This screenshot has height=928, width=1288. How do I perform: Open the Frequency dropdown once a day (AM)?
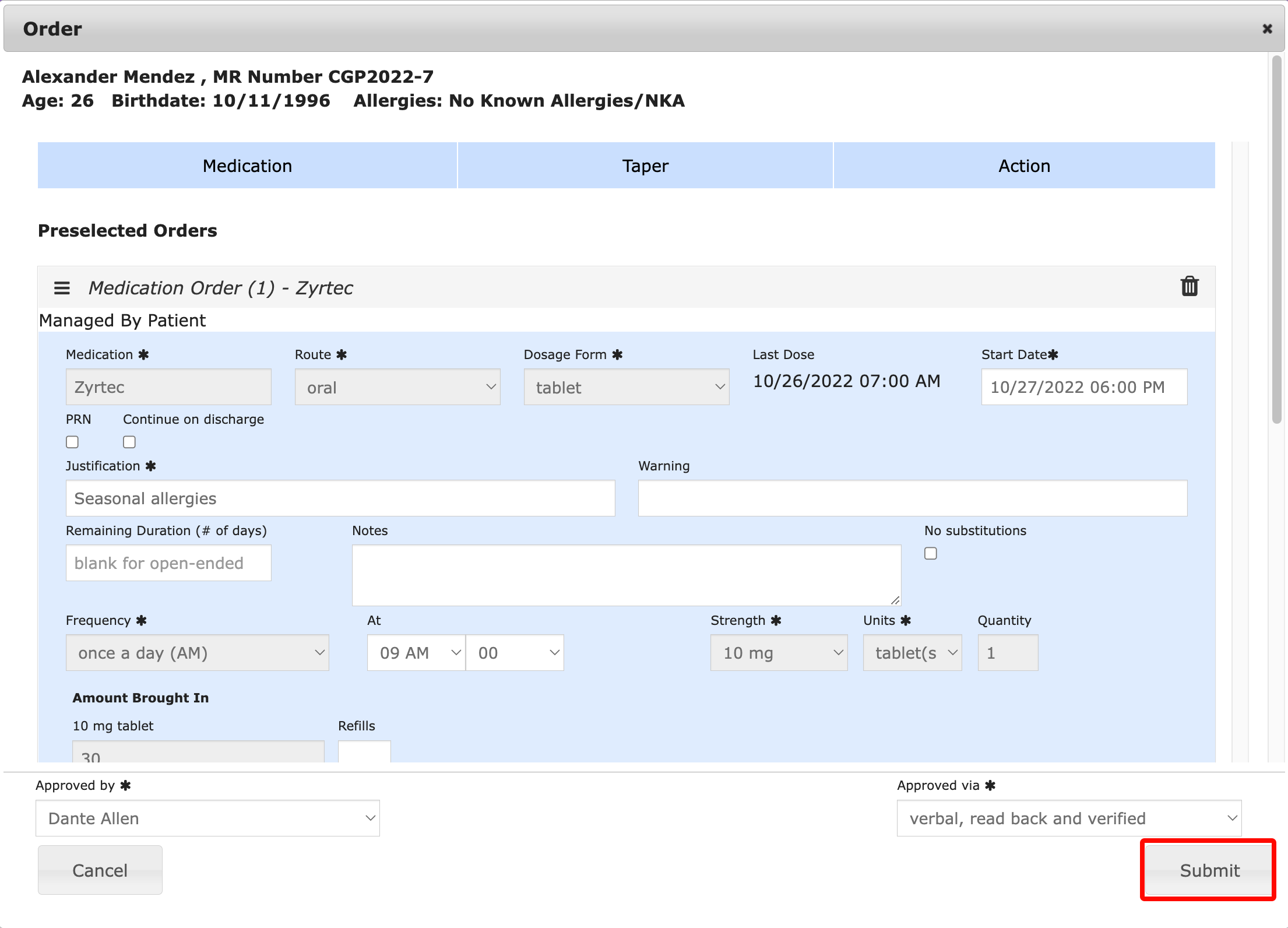[197, 653]
